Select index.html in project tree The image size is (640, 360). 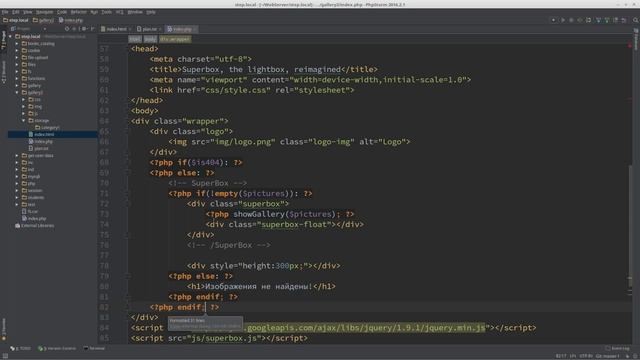click(53, 134)
